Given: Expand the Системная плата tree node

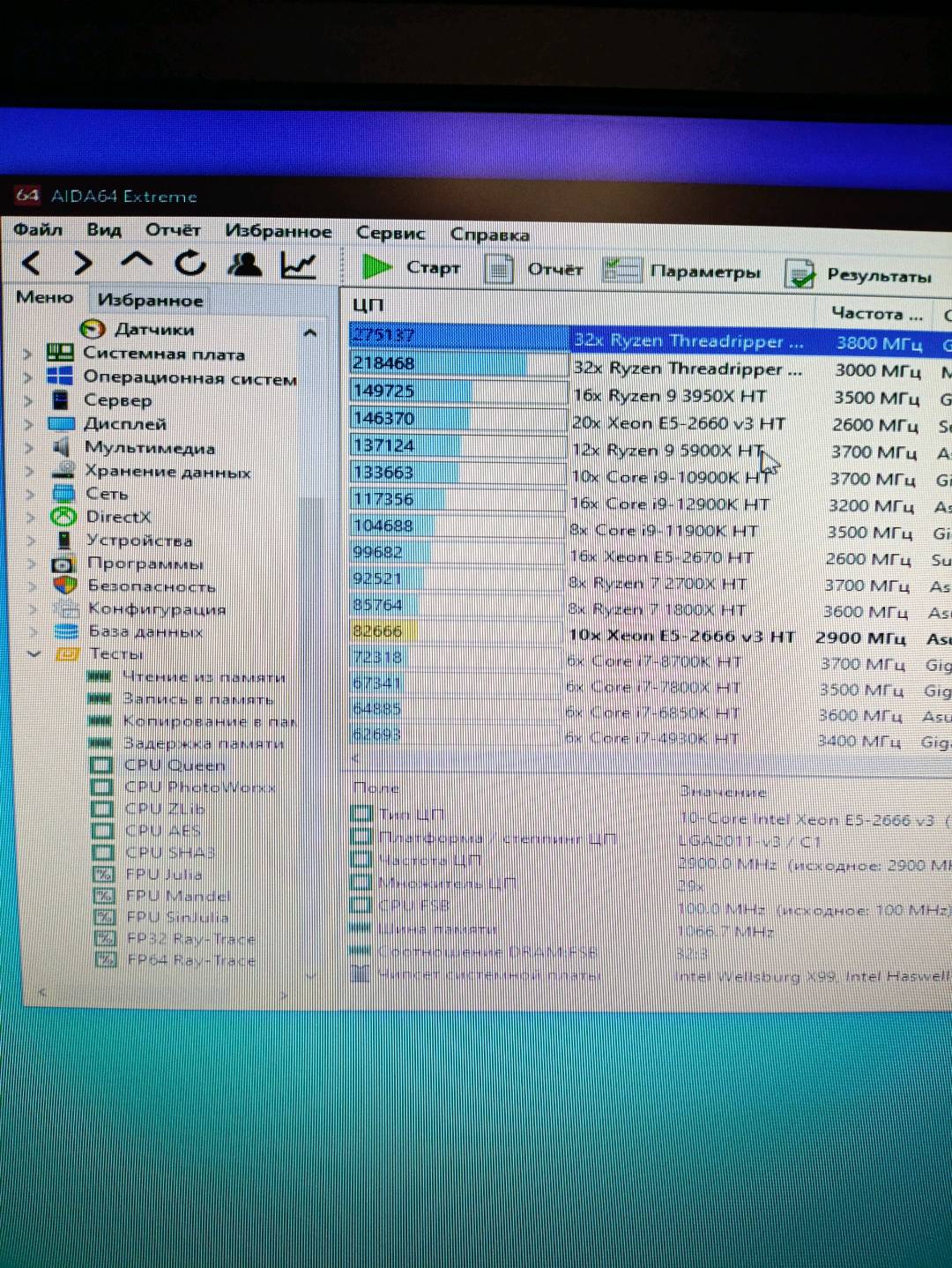Looking at the screenshot, I should 27,354.
